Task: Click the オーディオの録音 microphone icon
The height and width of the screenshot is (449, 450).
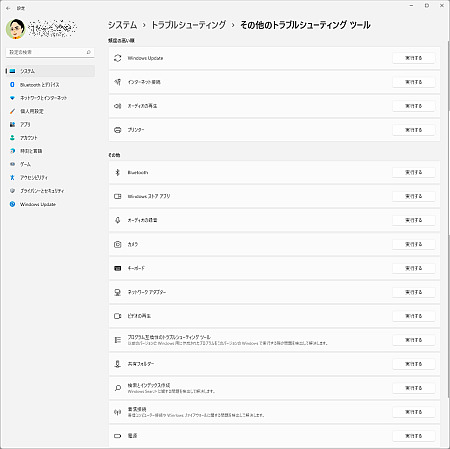Action: point(118,220)
